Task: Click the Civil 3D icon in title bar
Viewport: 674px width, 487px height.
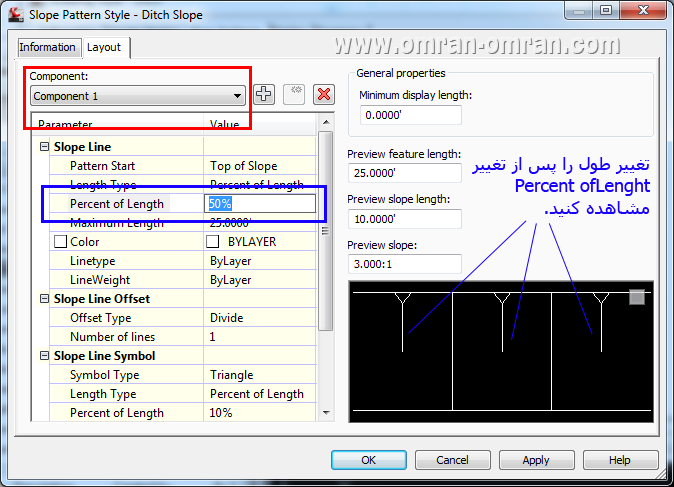Action: [16, 14]
